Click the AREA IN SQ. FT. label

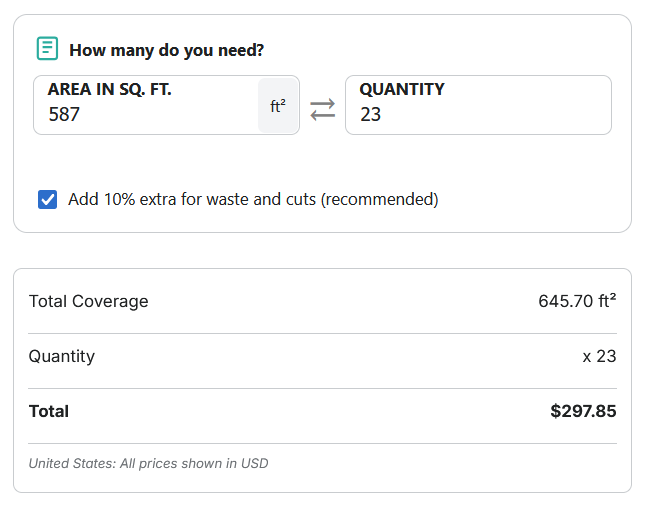click(x=110, y=89)
